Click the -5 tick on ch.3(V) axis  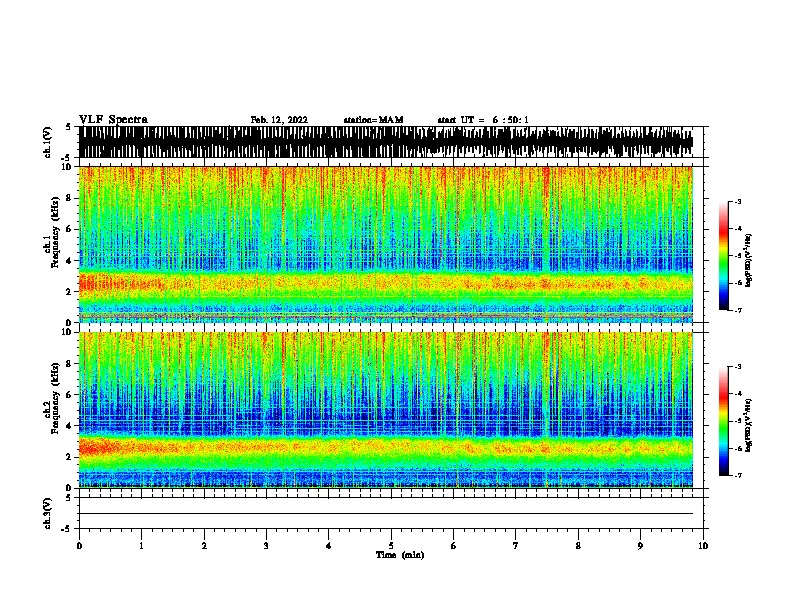pyautogui.click(x=67, y=529)
